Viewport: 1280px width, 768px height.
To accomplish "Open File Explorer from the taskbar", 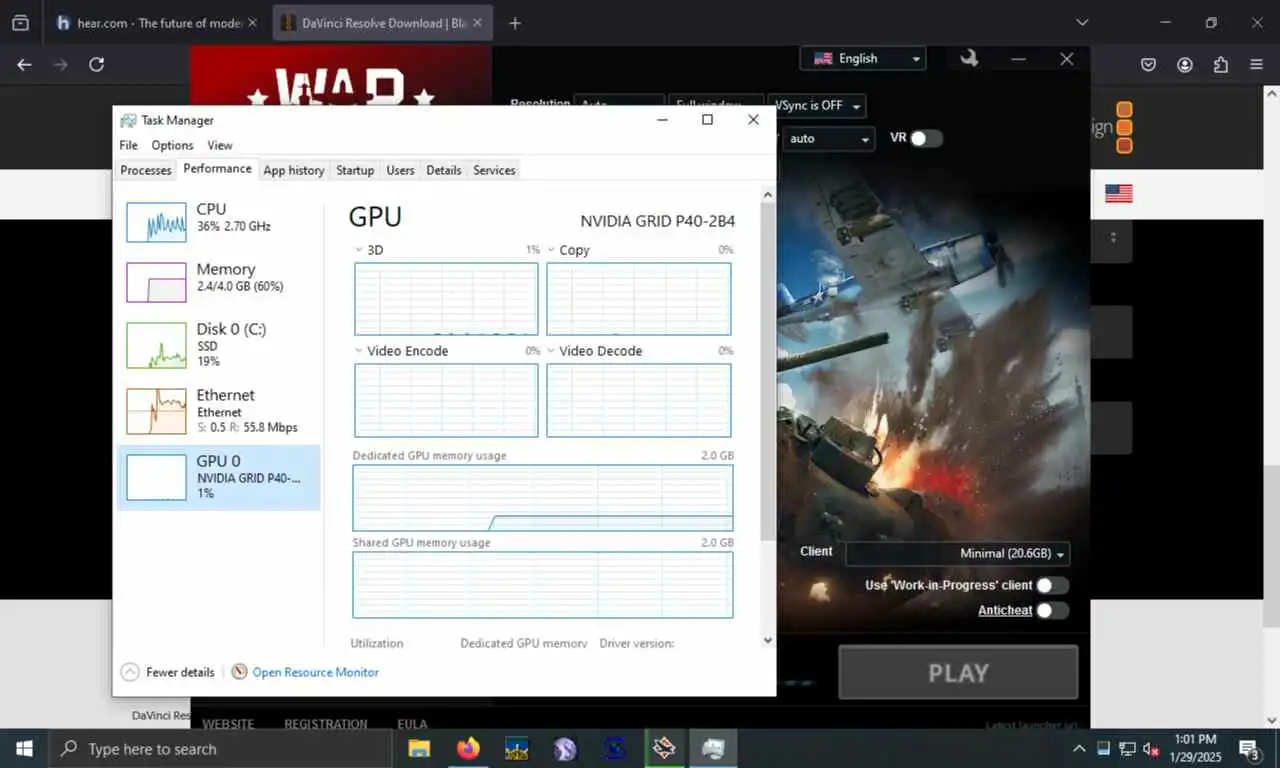I will [418, 748].
